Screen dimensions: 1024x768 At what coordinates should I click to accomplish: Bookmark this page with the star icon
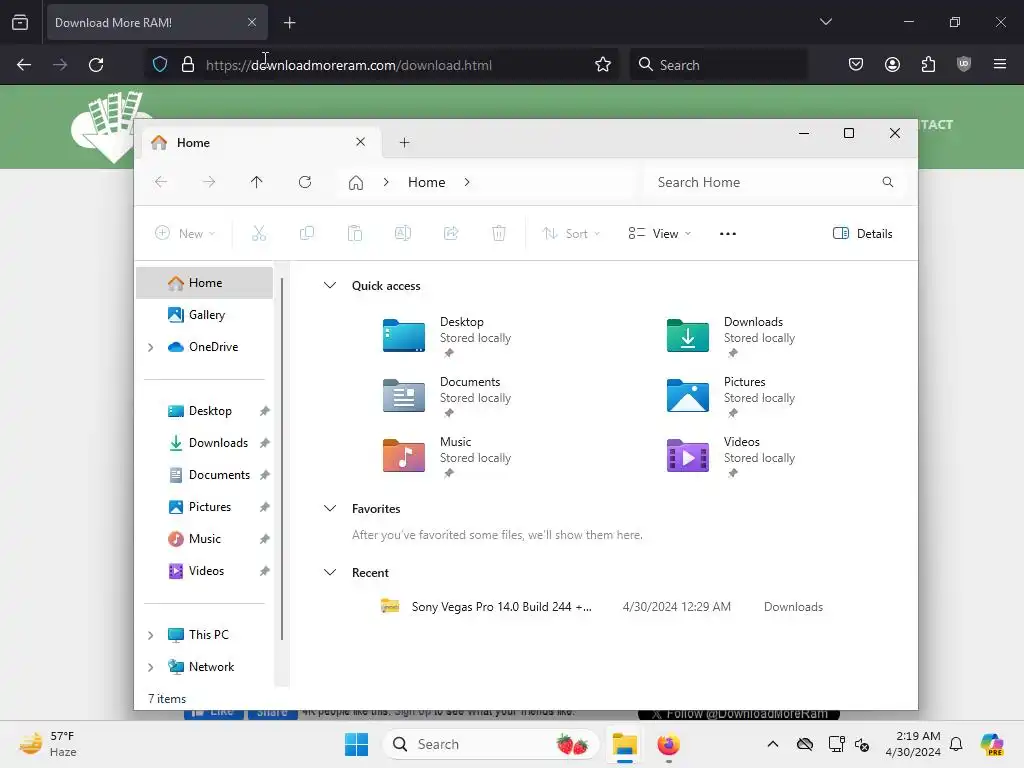pyautogui.click(x=603, y=65)
